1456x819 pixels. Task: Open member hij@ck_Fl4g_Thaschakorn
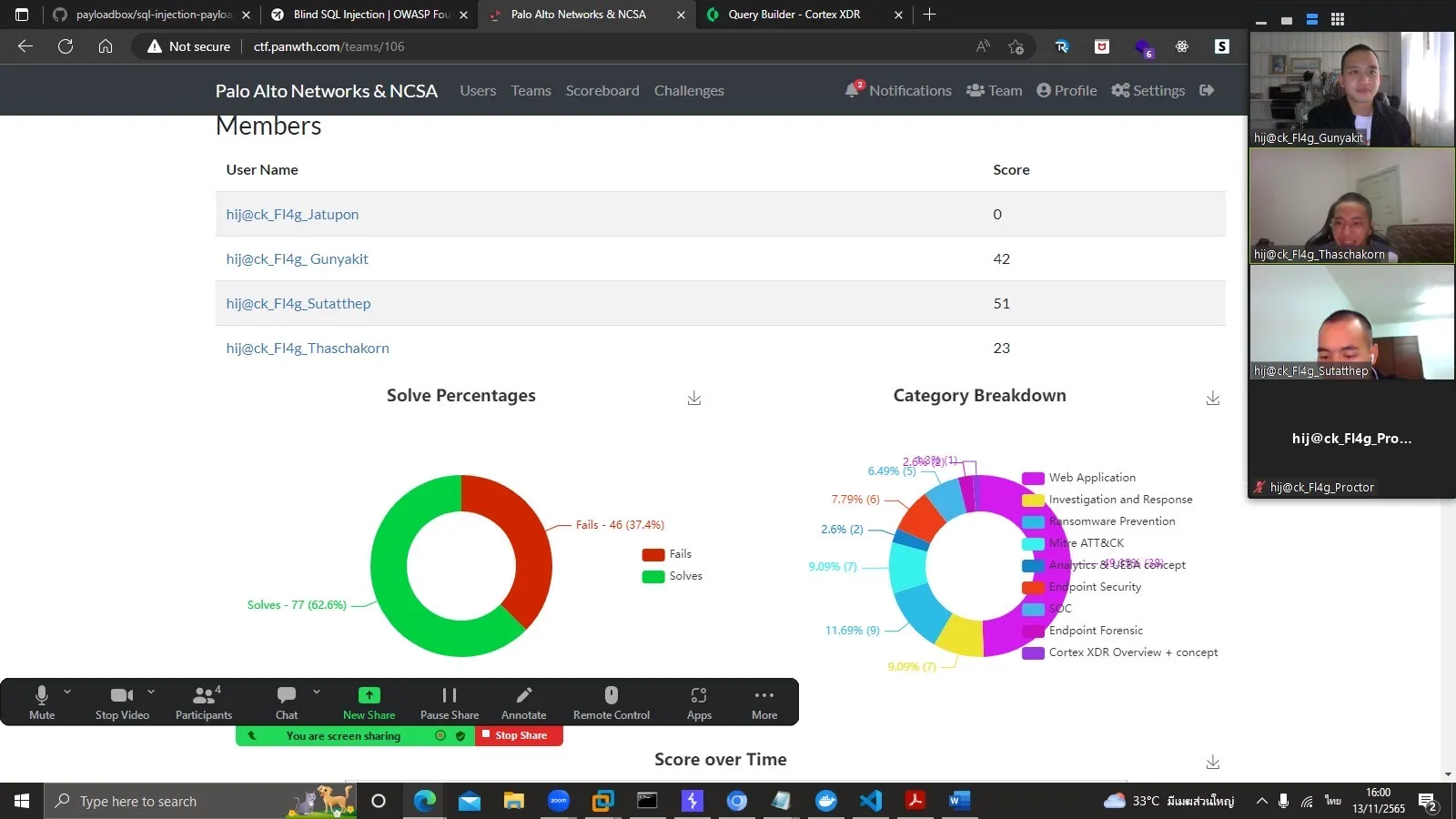click(x=308, y=349)
